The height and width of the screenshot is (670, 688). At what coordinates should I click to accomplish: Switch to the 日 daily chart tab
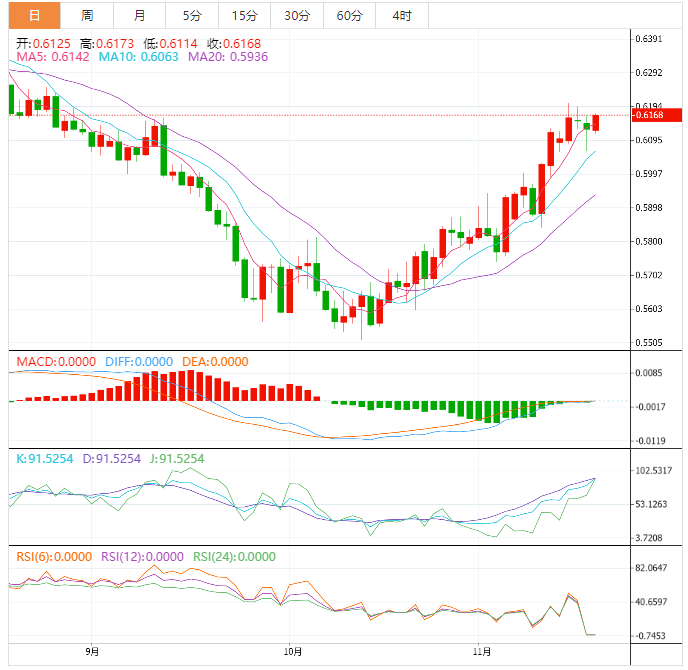point(35,15)
